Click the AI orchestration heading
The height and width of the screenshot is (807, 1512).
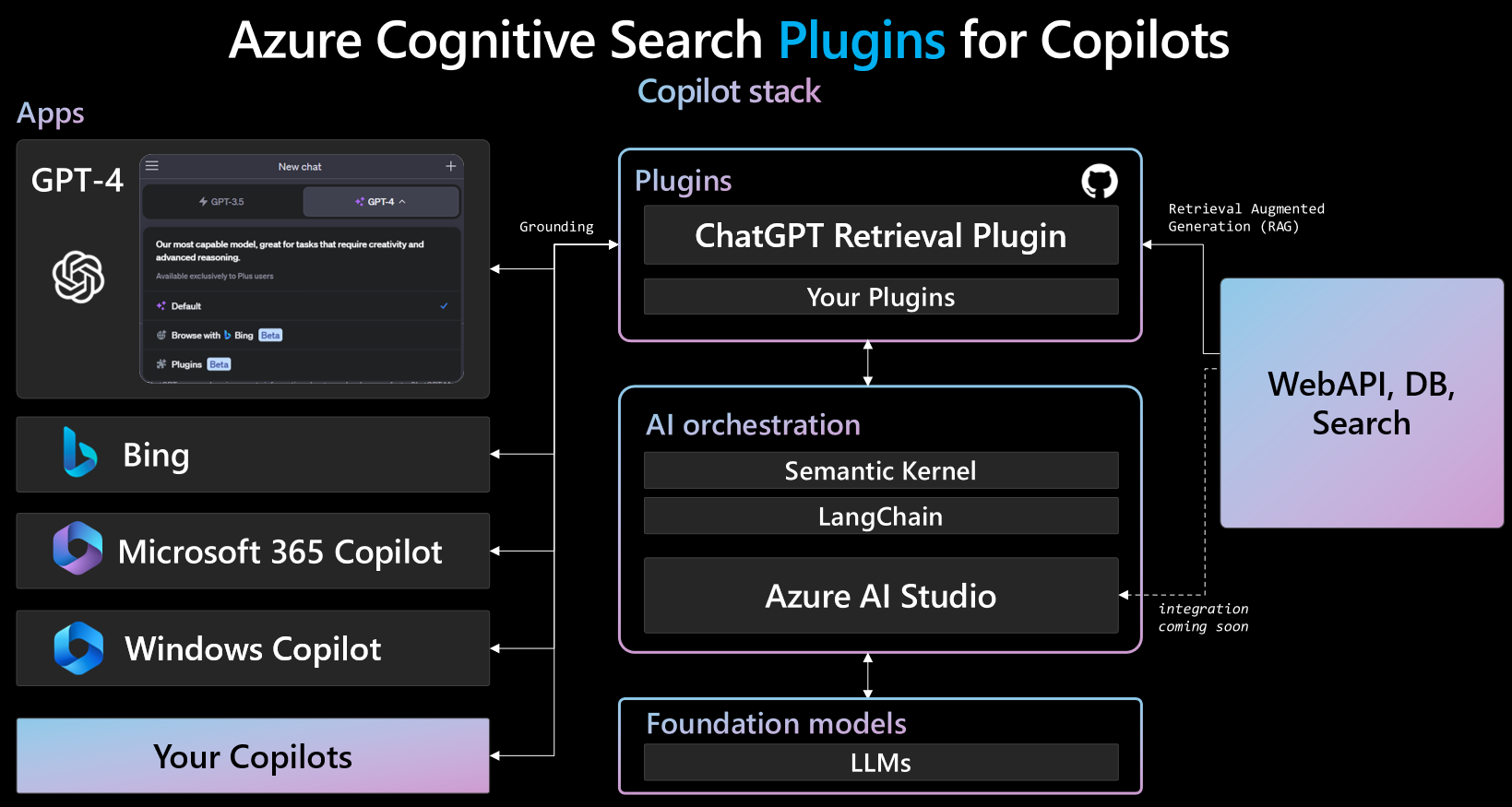753,424
